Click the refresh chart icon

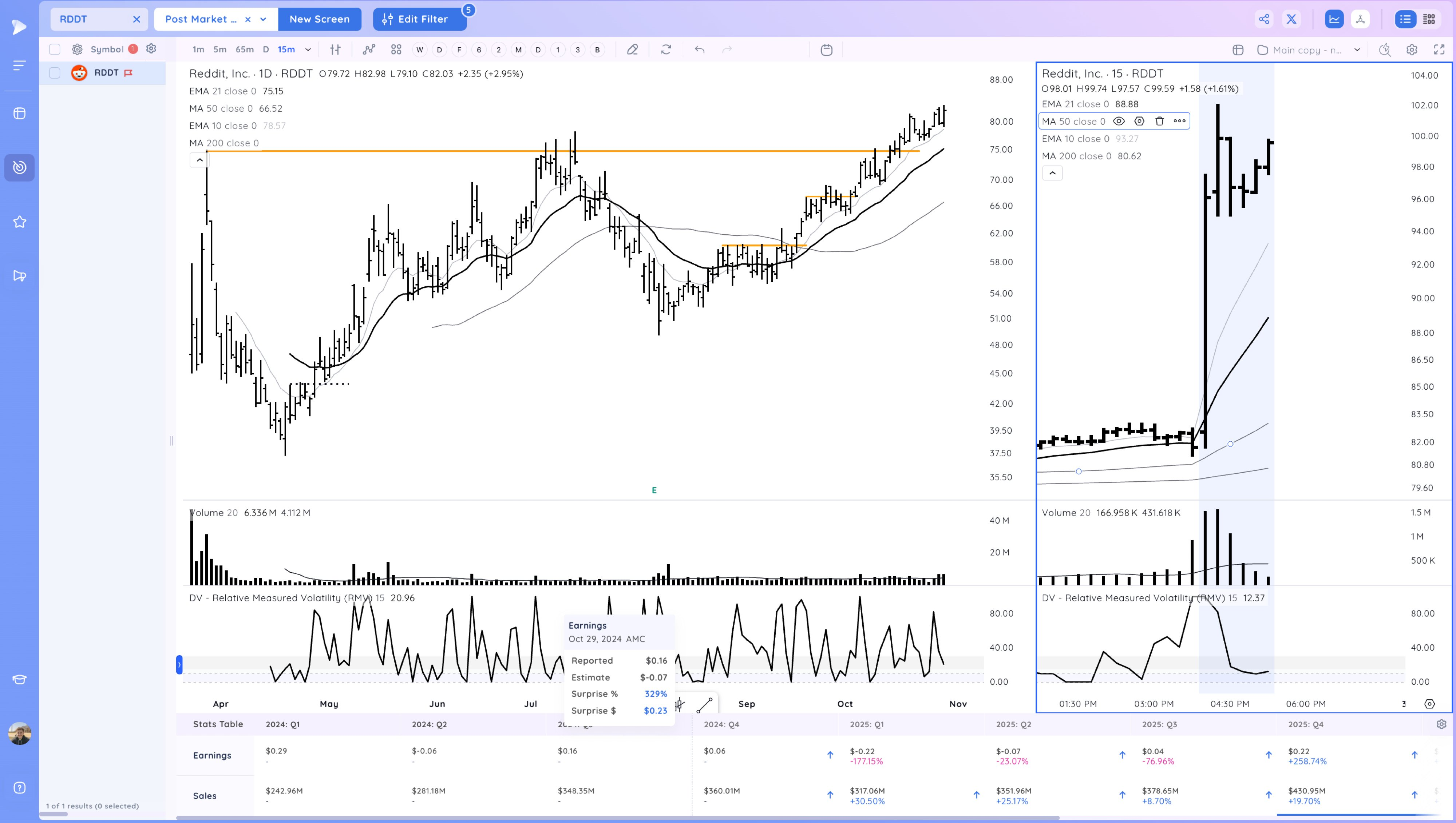point(666,50)
